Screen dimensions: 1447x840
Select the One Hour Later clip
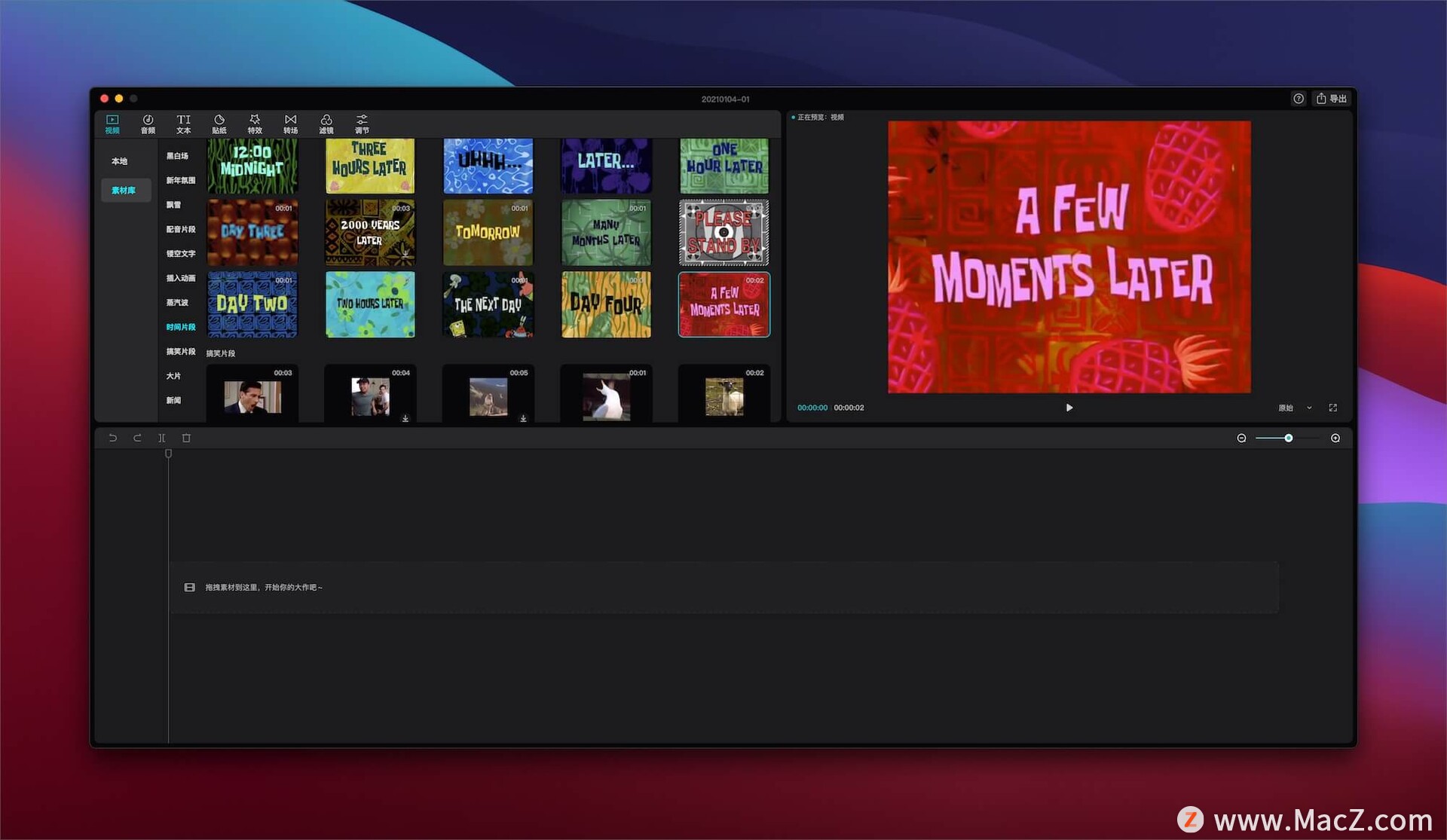724,165
